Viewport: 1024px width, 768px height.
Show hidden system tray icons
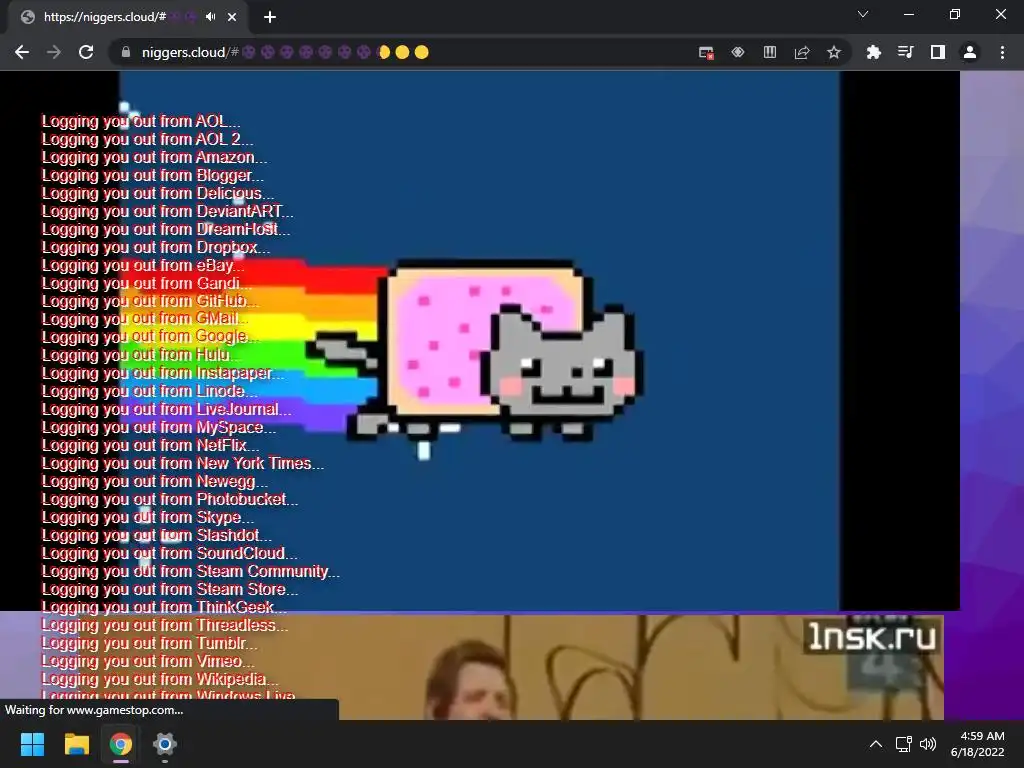click(x=876, y=744)
